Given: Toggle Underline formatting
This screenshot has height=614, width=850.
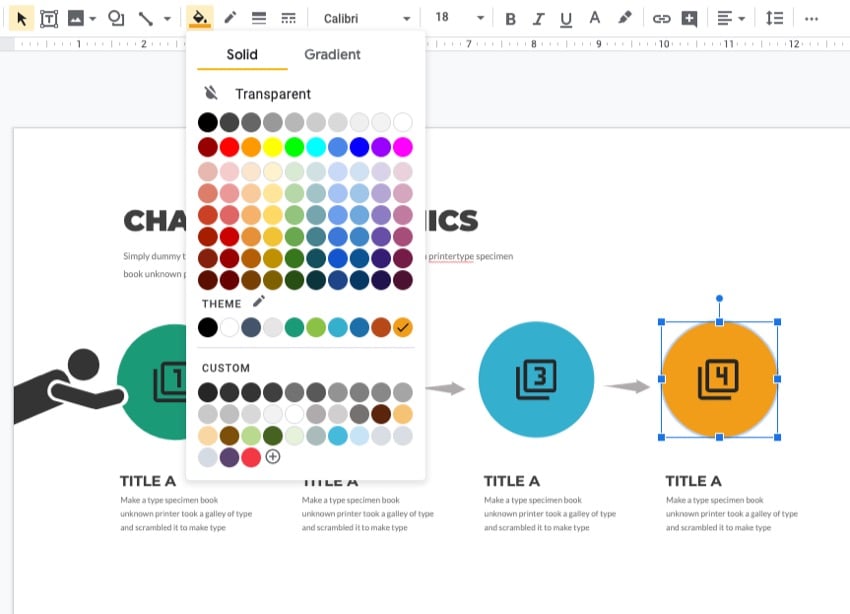Looking at the screenshot, I should [x=567, y=18].
